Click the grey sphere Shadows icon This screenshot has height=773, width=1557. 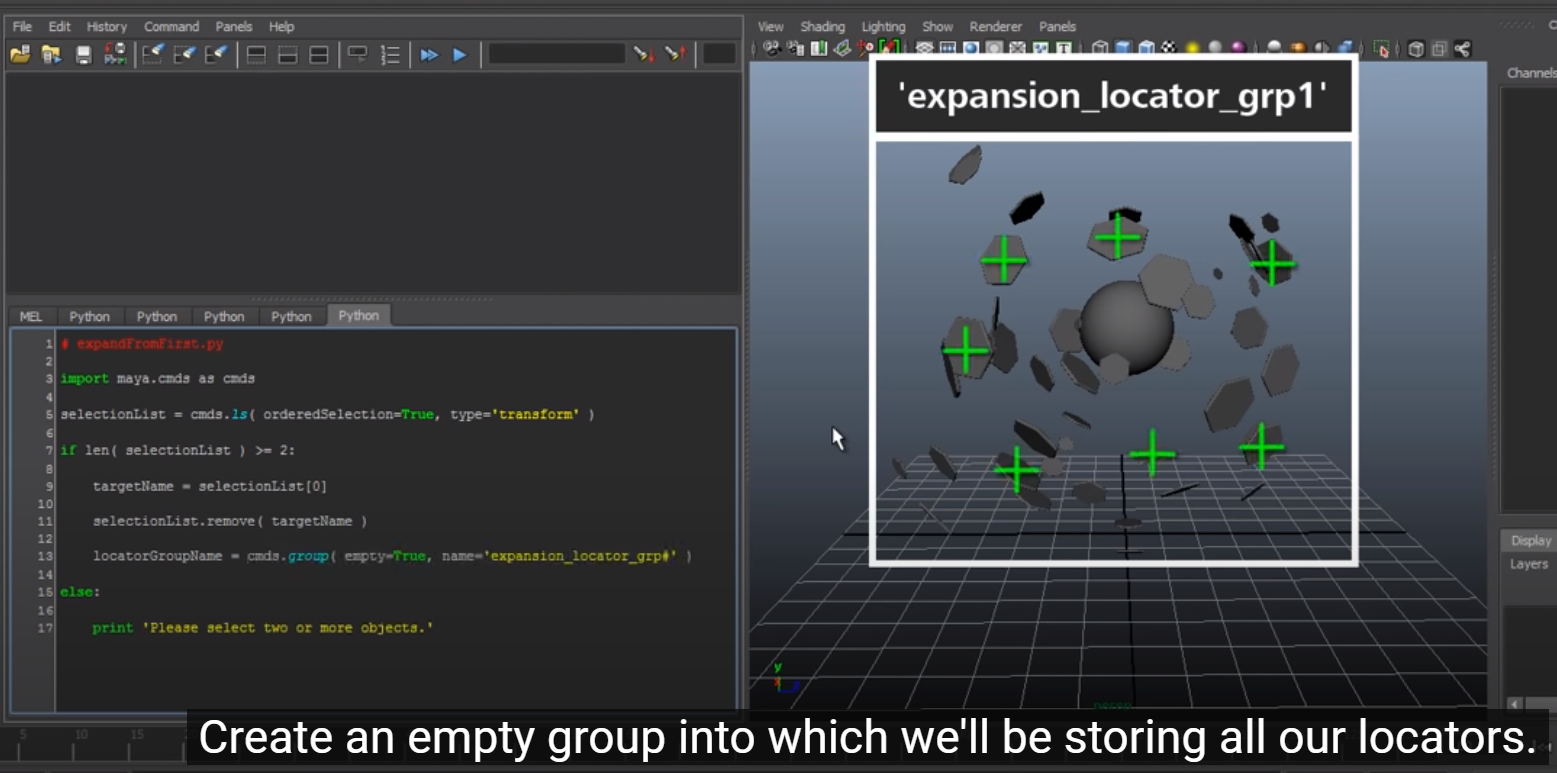pos(1215,48)
